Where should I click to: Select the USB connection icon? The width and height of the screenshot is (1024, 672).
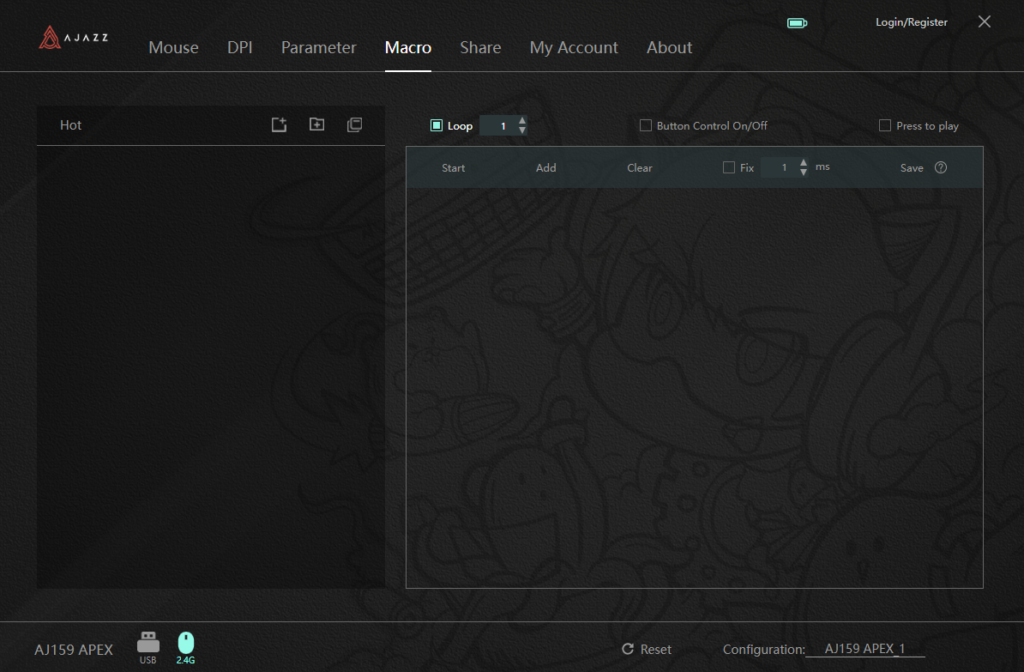148,642
